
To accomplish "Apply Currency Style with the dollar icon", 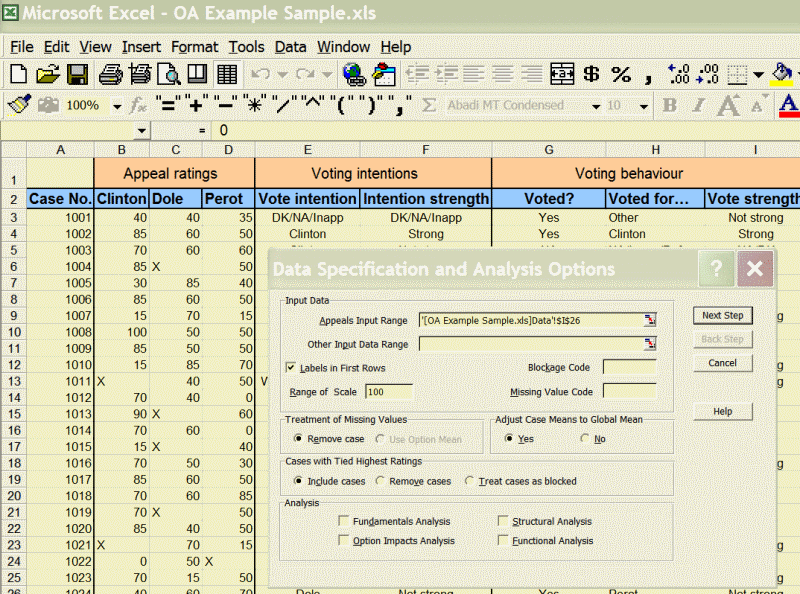I will (591, 75).
